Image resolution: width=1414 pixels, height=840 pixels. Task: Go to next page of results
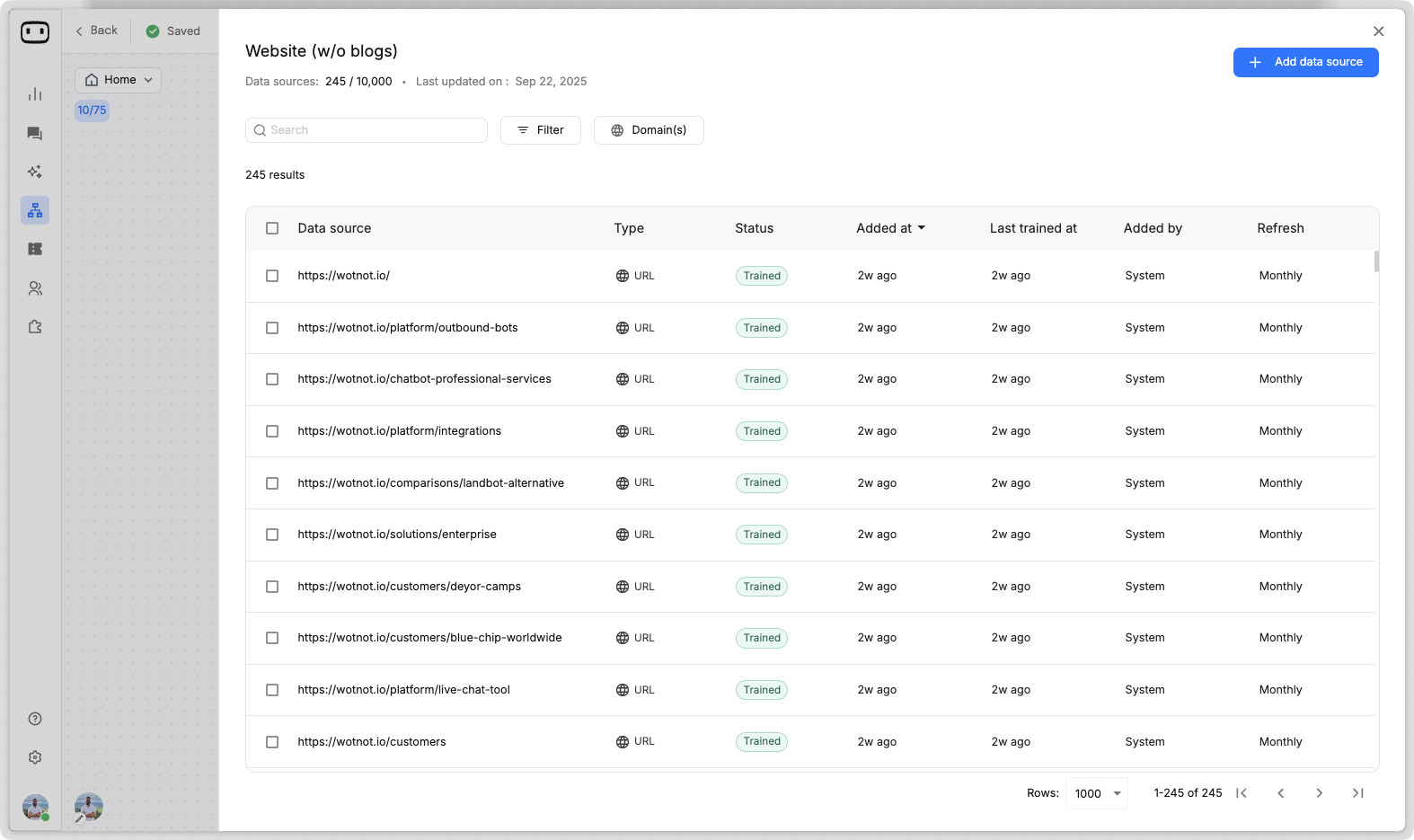[1319, 793]
